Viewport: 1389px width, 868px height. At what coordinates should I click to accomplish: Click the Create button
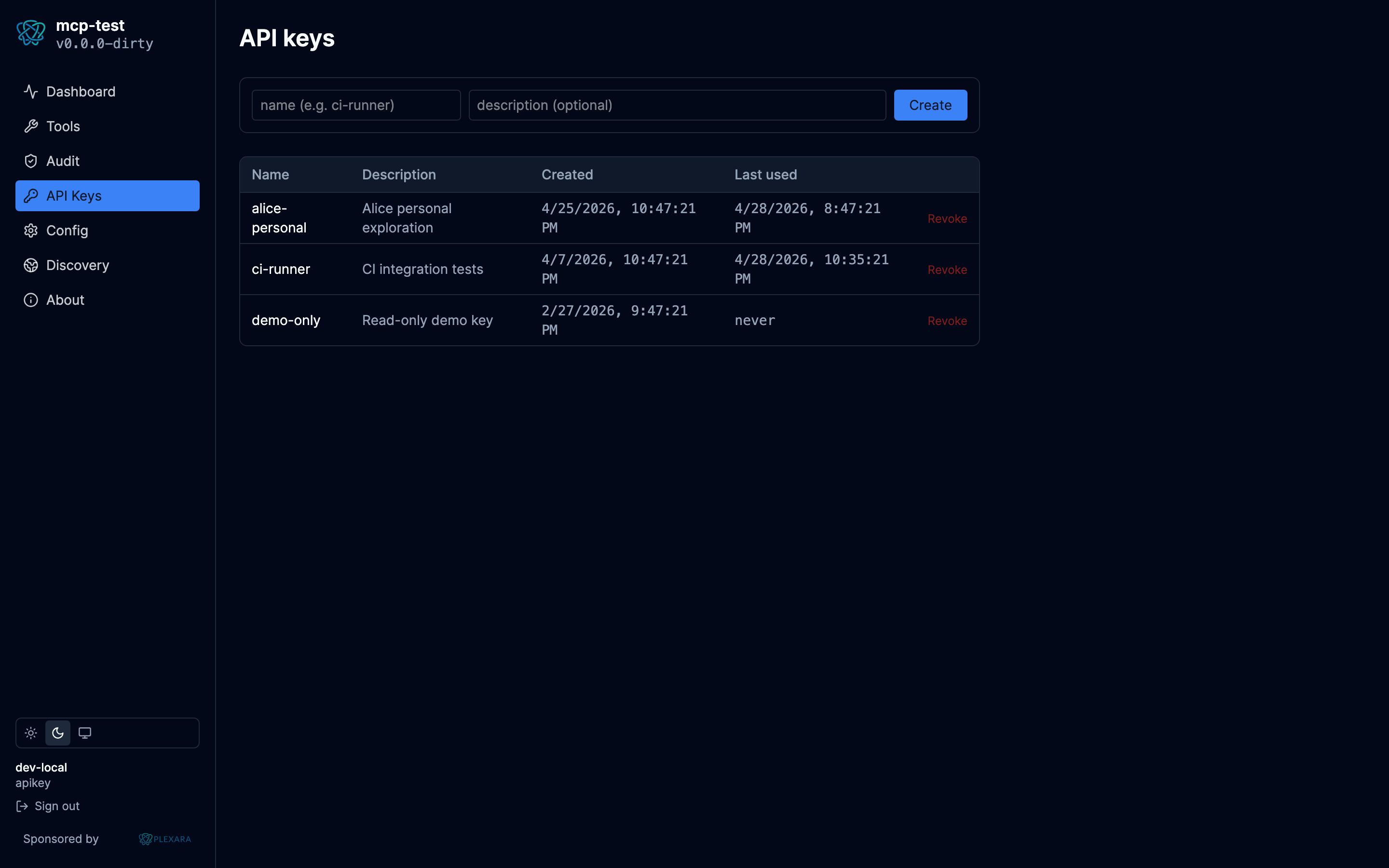click(929, 105)
